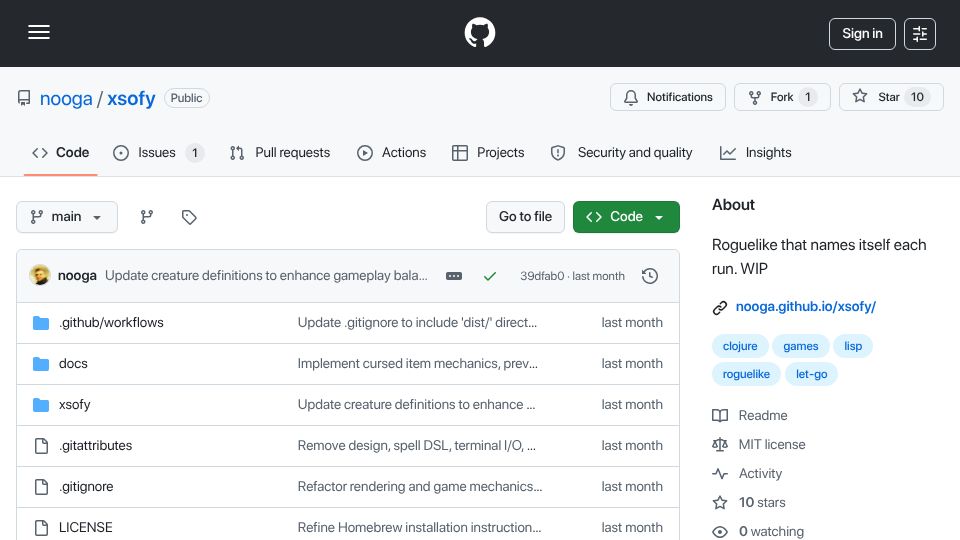Expand commit details ellipsis button
This screenshot has width=960, height=540.
(454, 276)
